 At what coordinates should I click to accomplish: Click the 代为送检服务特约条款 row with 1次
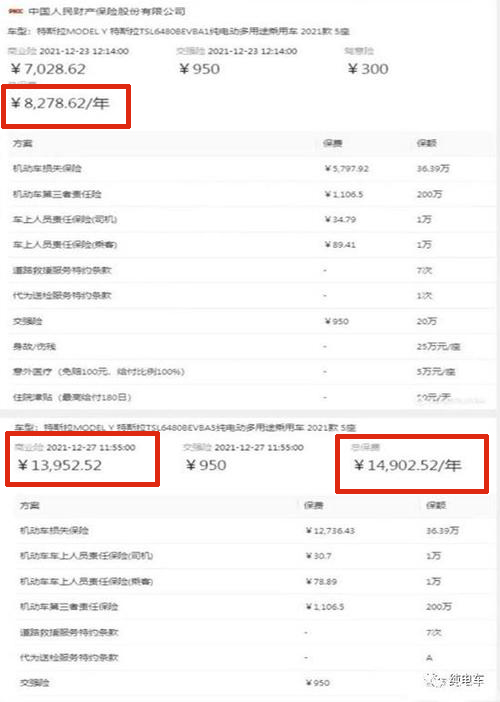click(x=251, y=295)
